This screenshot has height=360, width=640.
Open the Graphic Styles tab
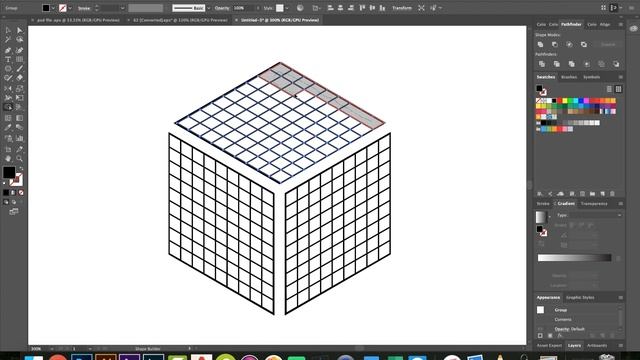click(x=580, y=298)
